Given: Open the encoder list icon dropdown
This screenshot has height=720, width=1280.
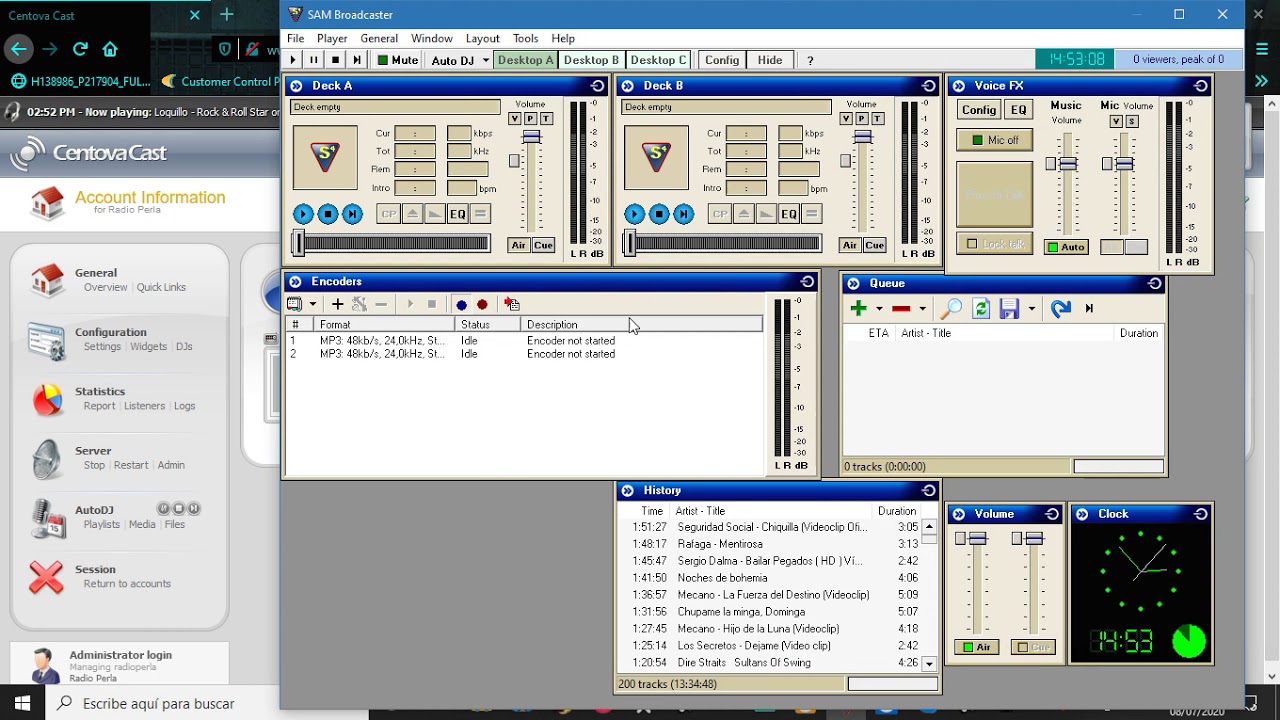Looking at the screenshot, I should coord(312,304).
